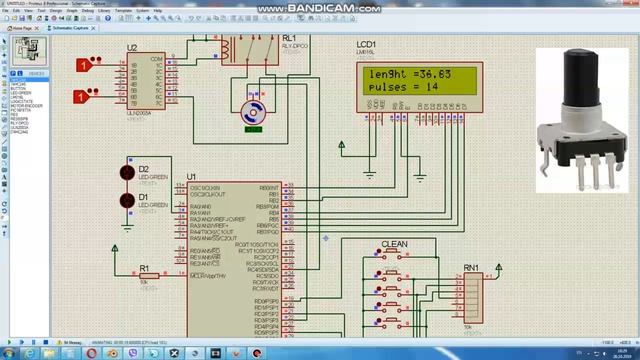Click the New Project toolbar icon
The height and width of the screenshot is (360, 640).
click(7, 19)
